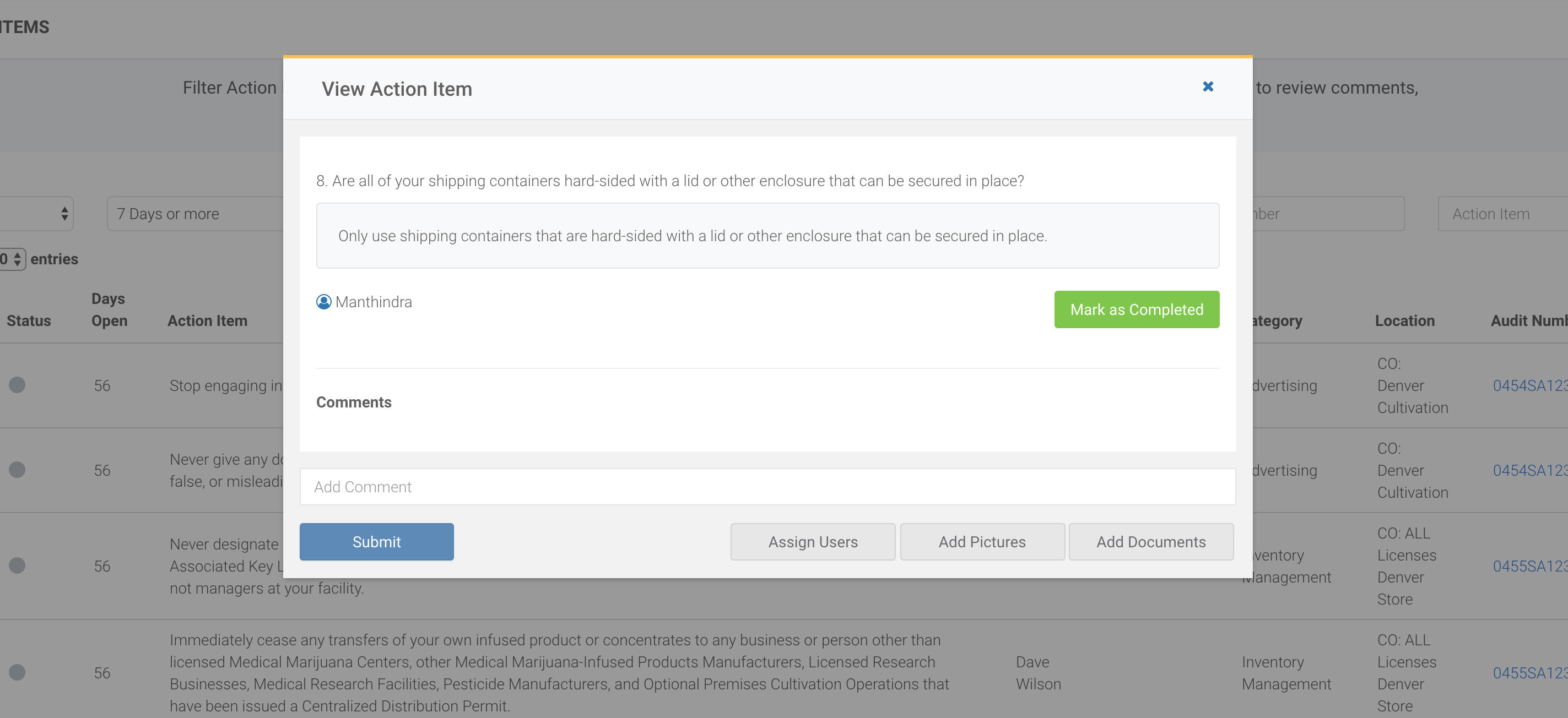Click the status dot of the third row

coord(17,565)
